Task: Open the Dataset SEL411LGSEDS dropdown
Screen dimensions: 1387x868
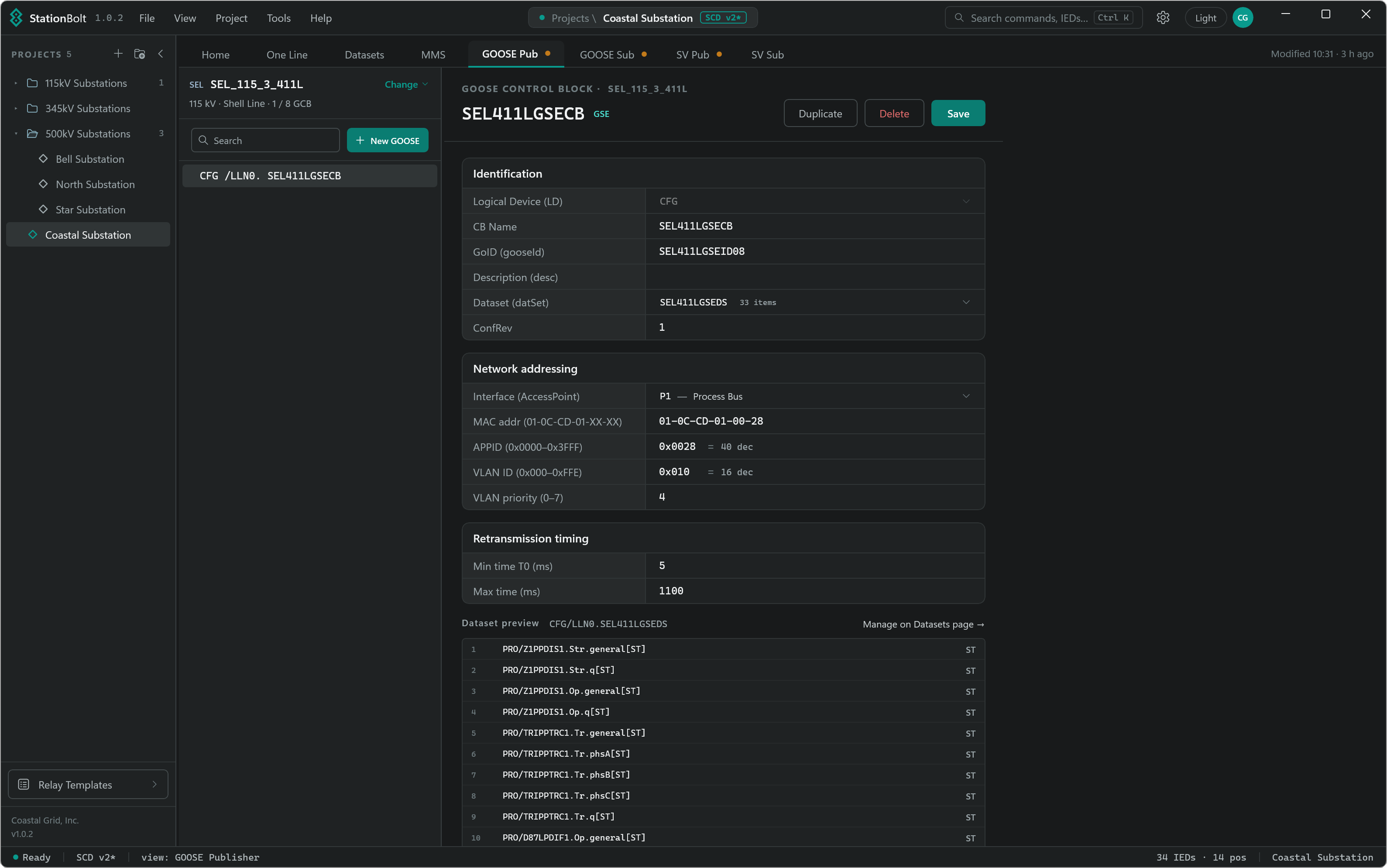Action: tap(815, 302)
